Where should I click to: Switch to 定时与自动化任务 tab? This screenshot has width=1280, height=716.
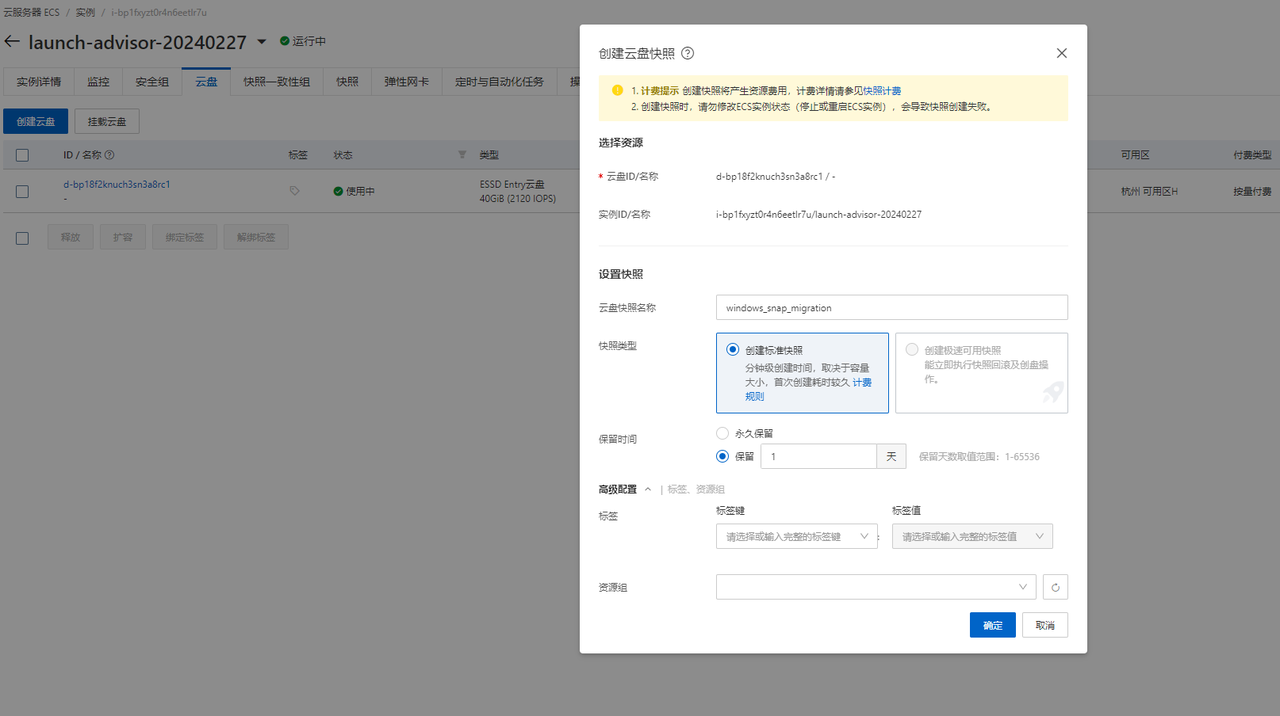click(x=499, y=82)
